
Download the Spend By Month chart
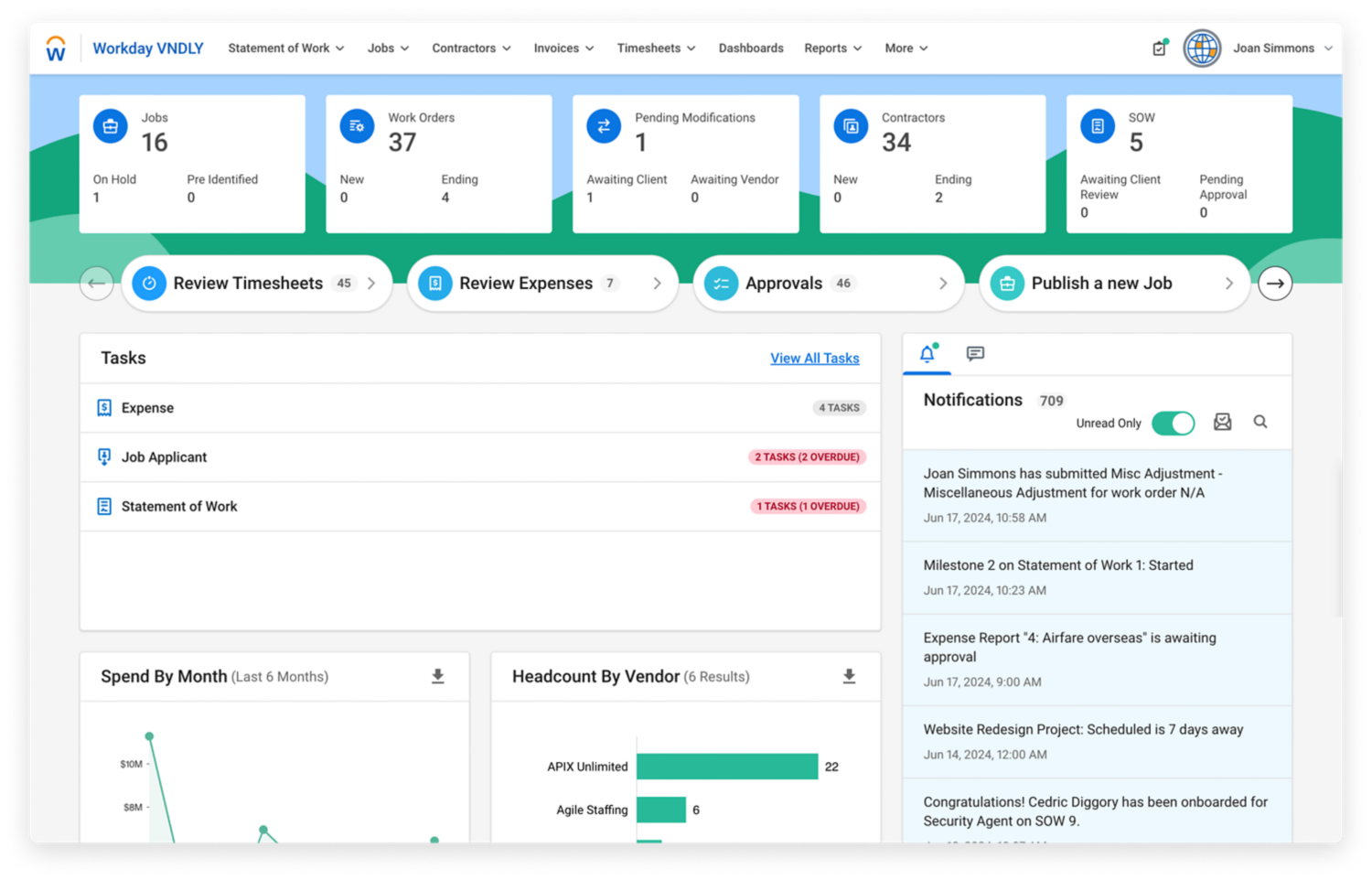(437, 676)
